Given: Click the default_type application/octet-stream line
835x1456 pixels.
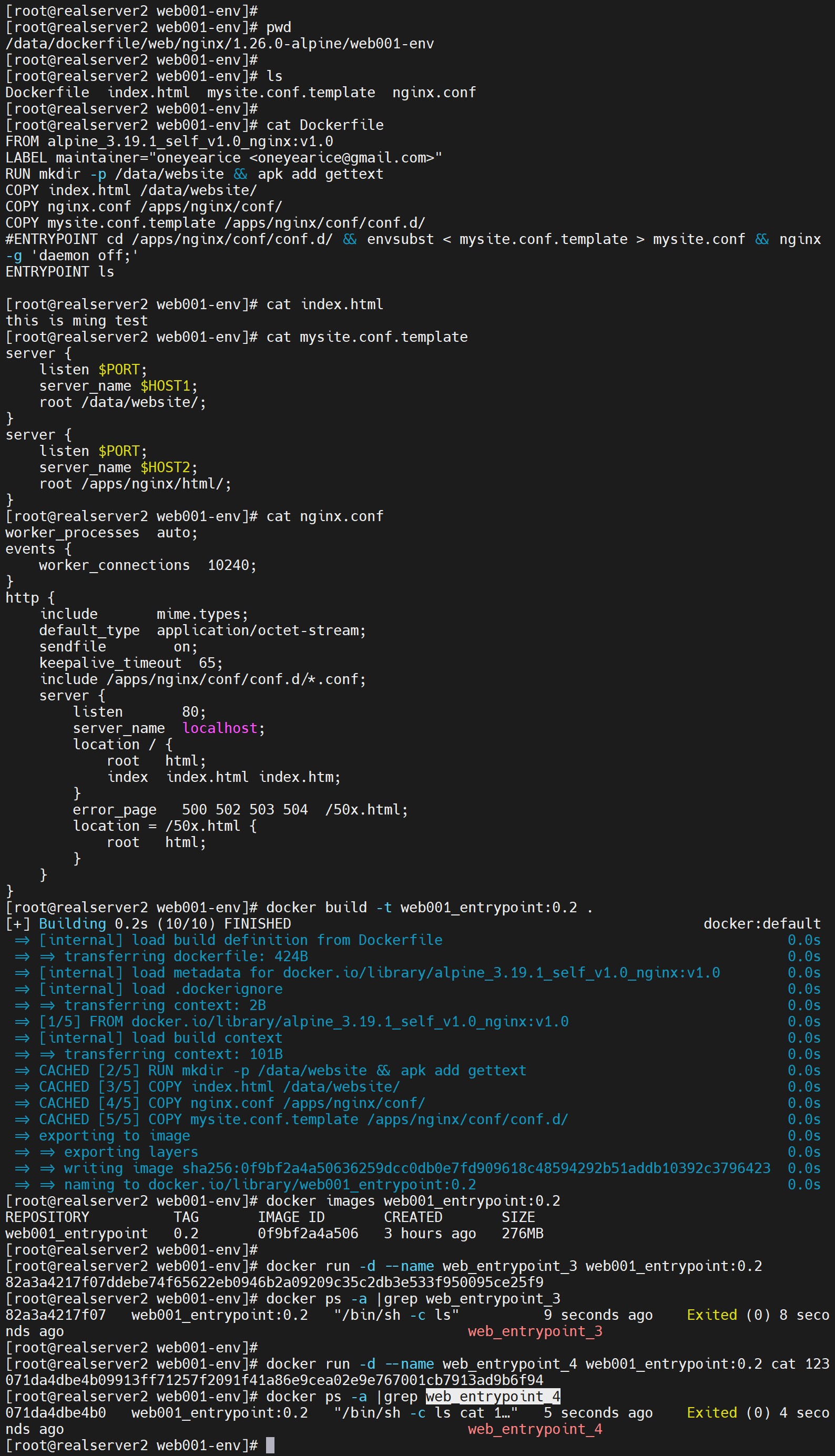Looking at the screenshot, I should 202,629.
